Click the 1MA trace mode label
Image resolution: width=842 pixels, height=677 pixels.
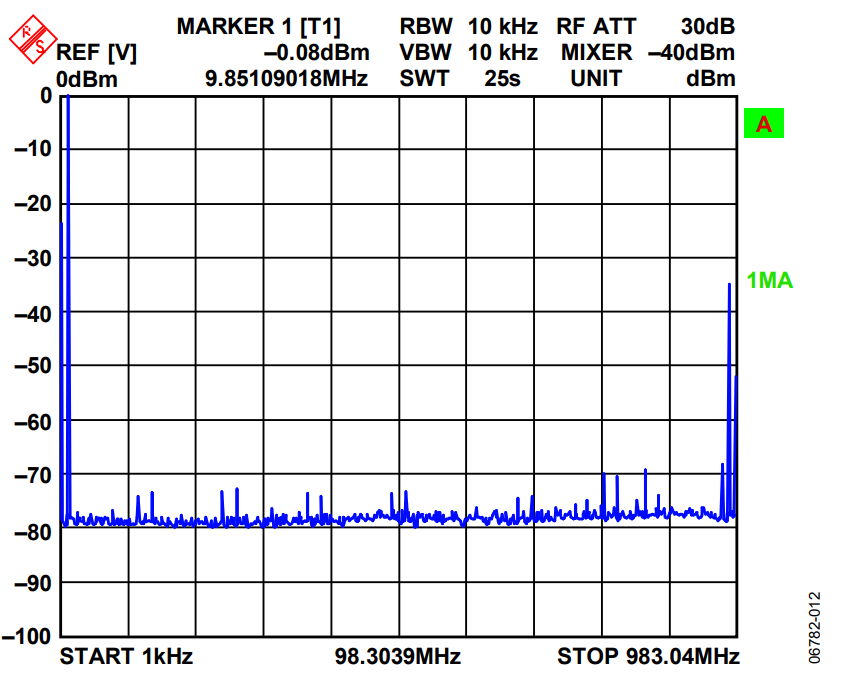click(770, 281)
